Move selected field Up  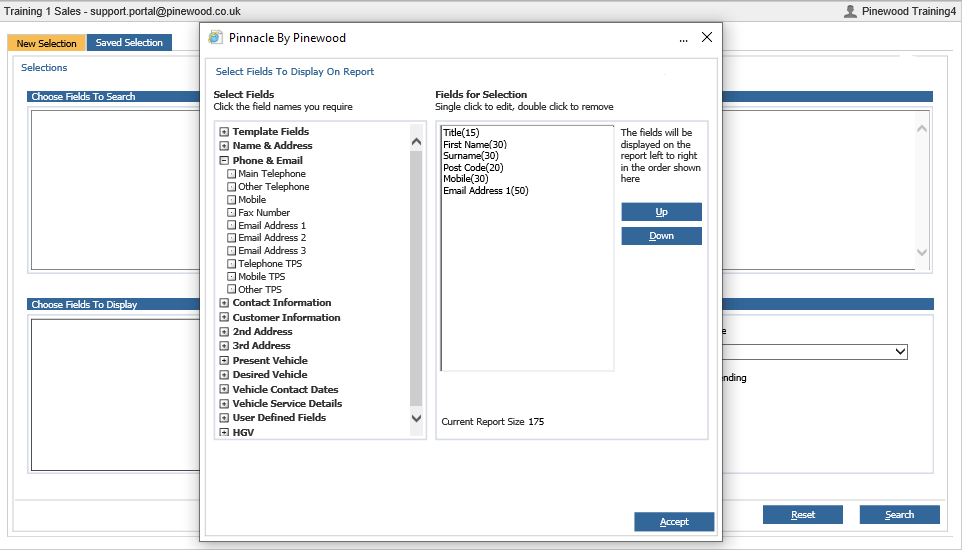pos(661,212)
